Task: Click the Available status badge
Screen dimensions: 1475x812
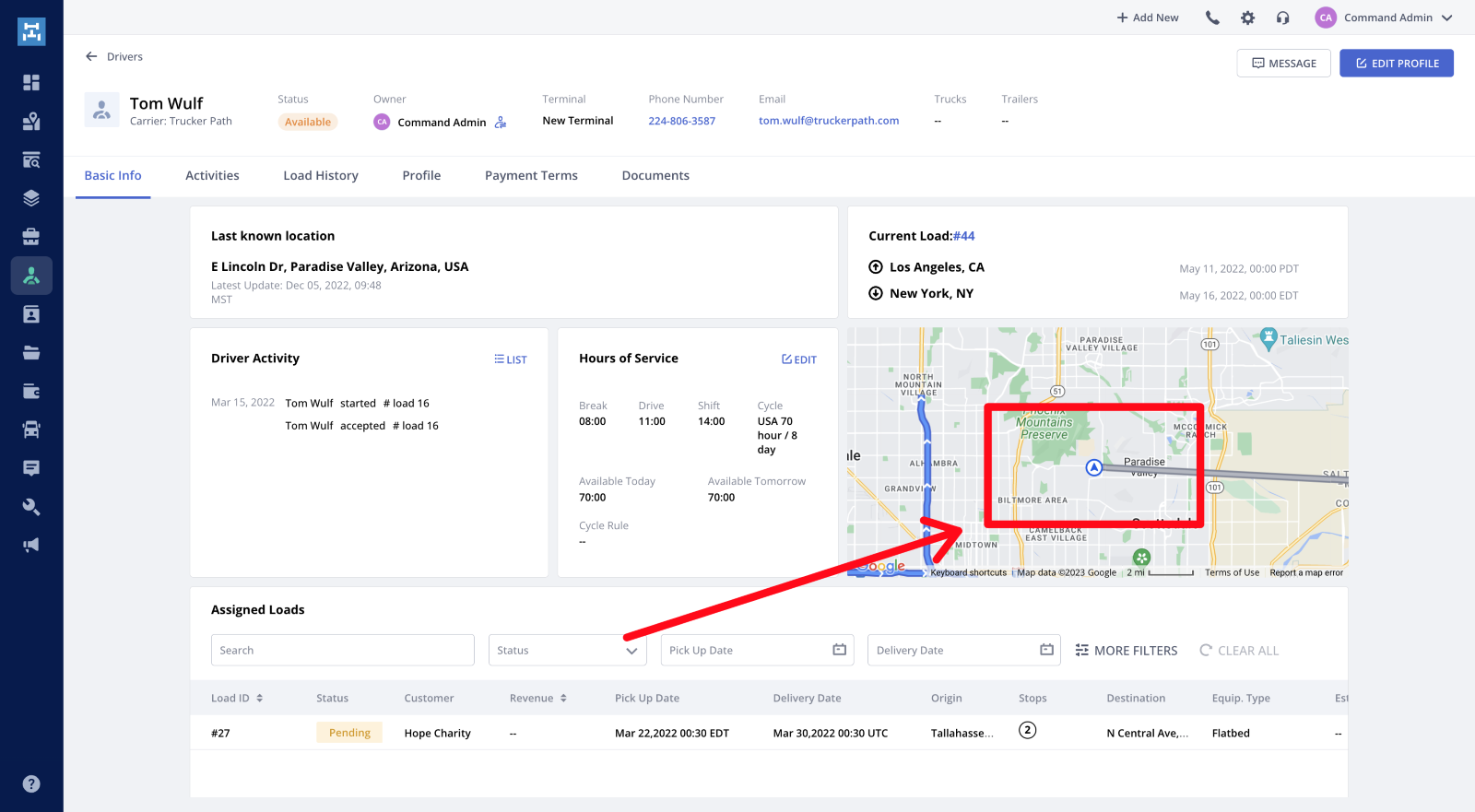Action: tap(308, 122)
